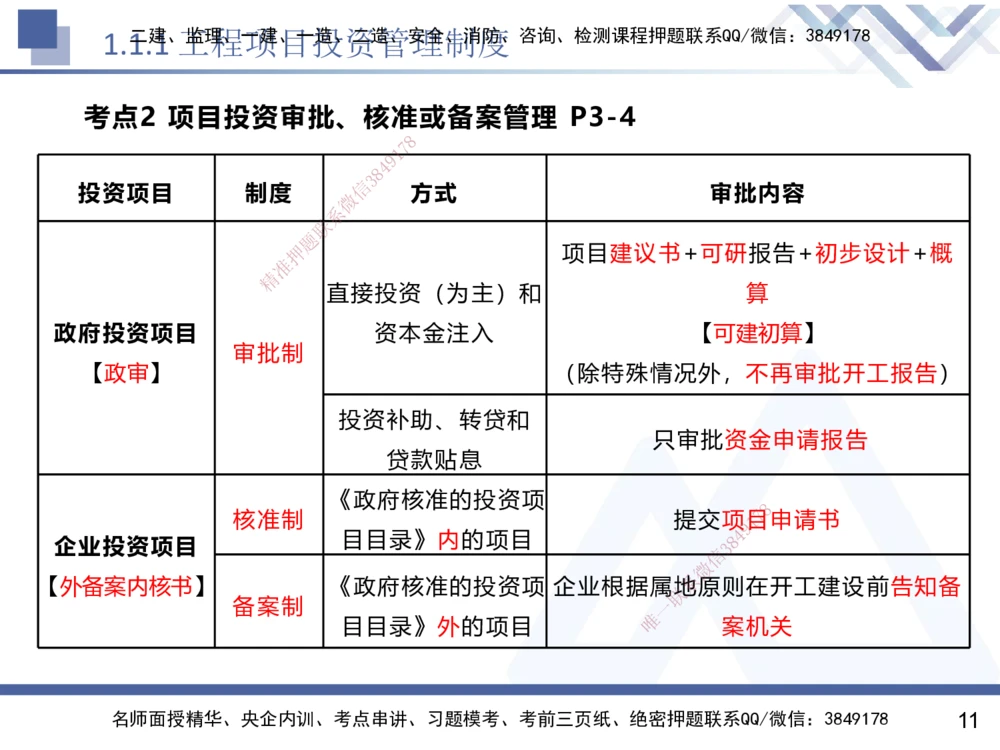Image resolution: width=1000 pixels, height=750 pixels.
Task: Select the slide title 工程项目投资管理制度
Action: click(x=330, y=45)
